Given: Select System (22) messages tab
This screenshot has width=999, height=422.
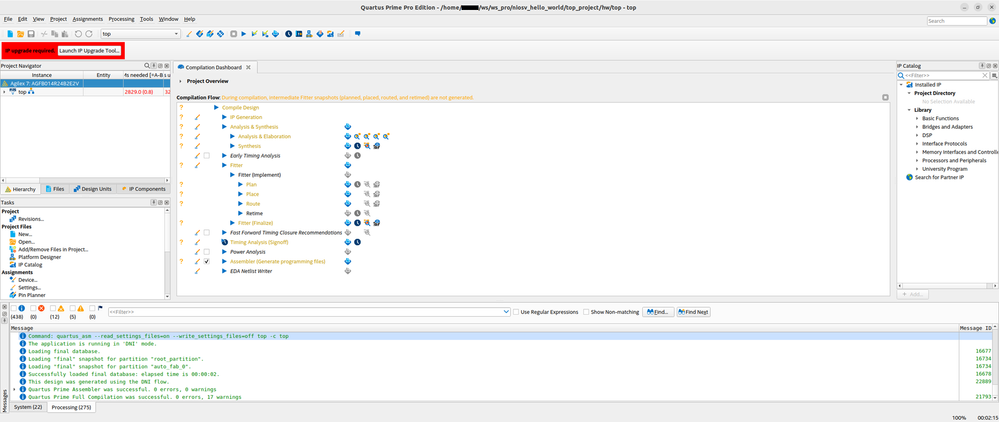Looking at the screenshot, I should (x=28, y=407).
